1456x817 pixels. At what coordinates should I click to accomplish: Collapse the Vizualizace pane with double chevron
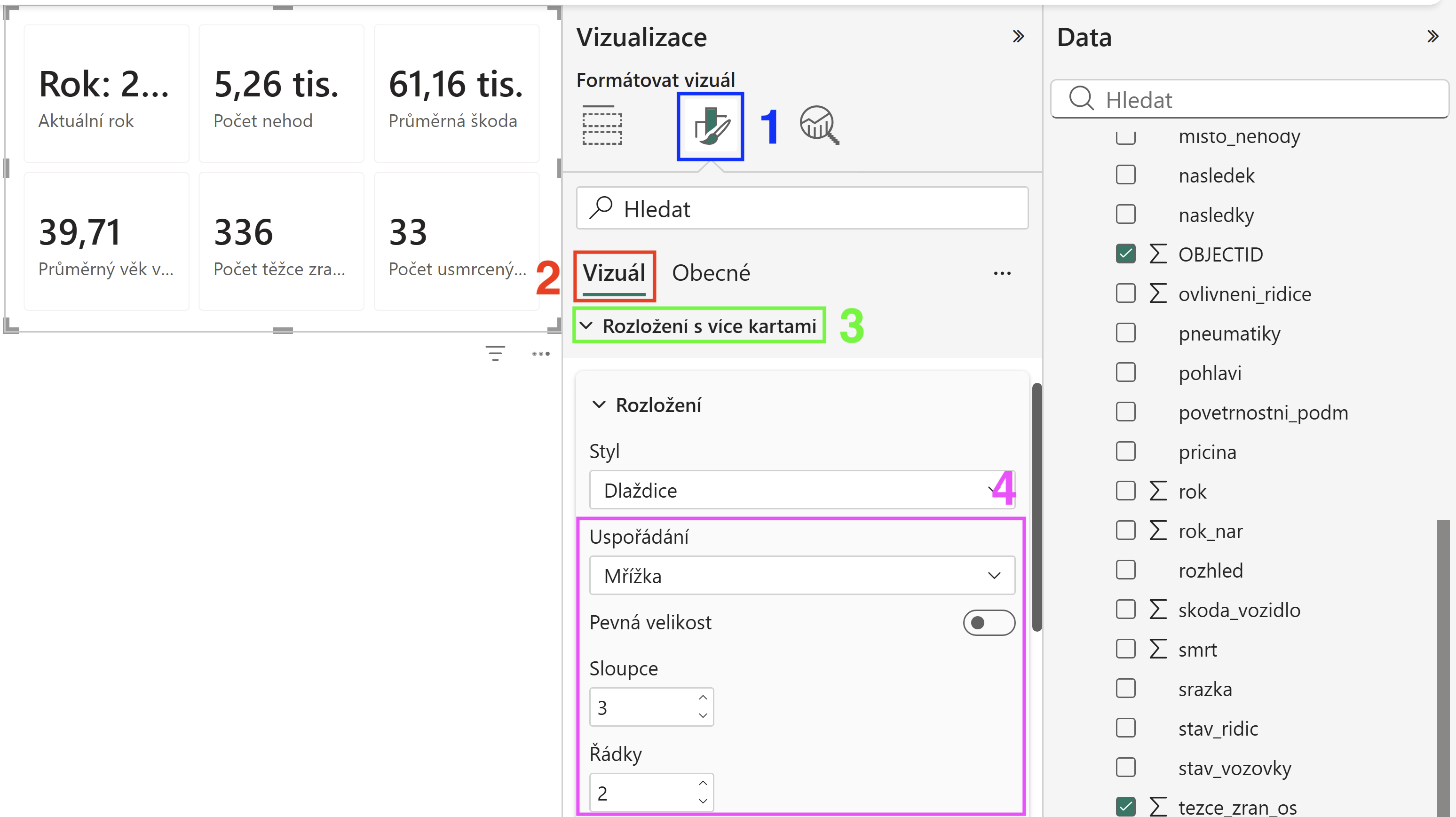1018,37
